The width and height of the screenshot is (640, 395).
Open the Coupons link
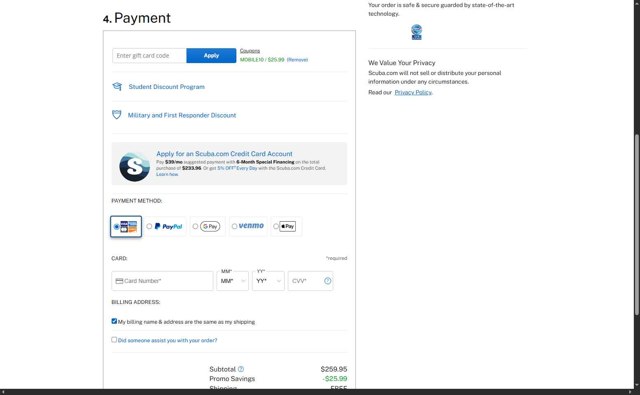(250, 51)
